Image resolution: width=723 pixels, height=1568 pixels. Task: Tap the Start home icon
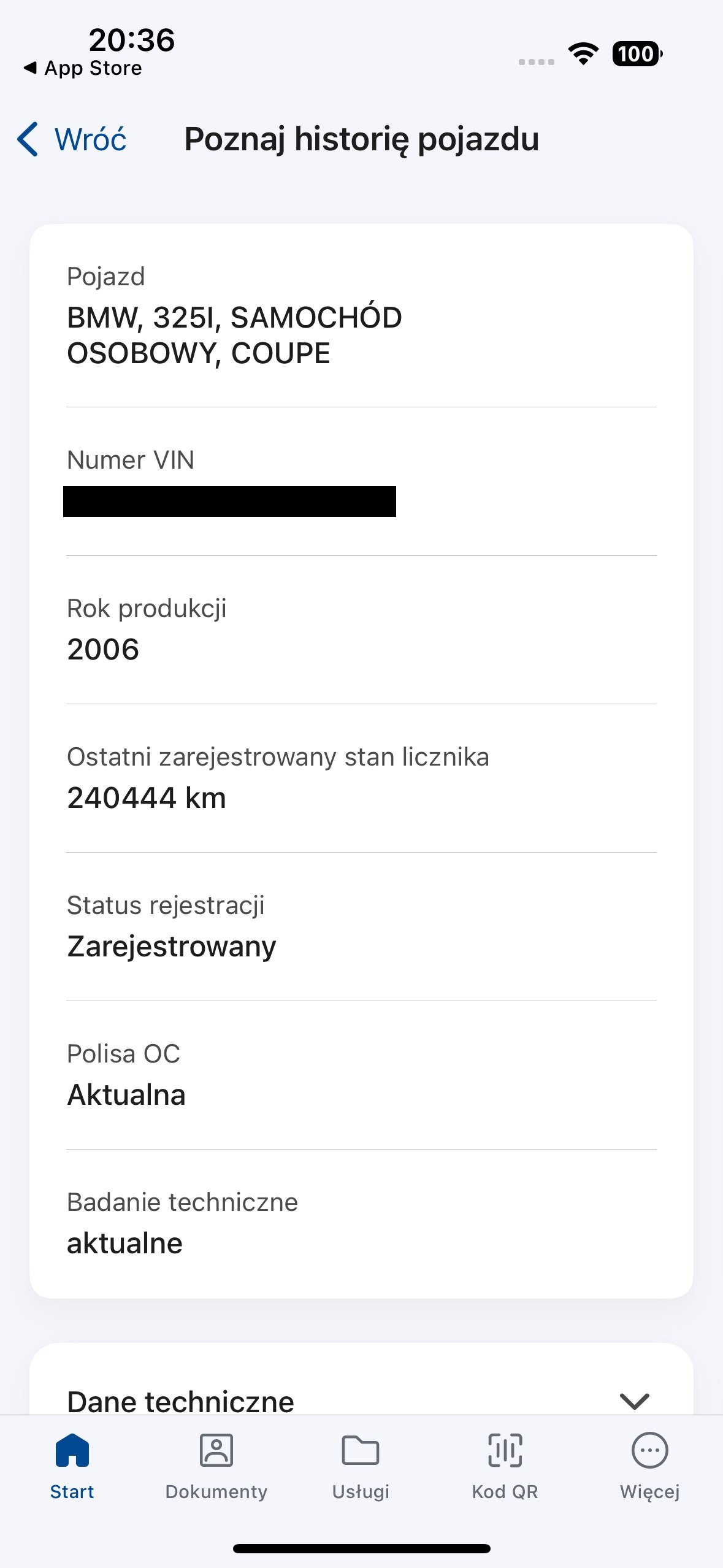point(72,1450)
